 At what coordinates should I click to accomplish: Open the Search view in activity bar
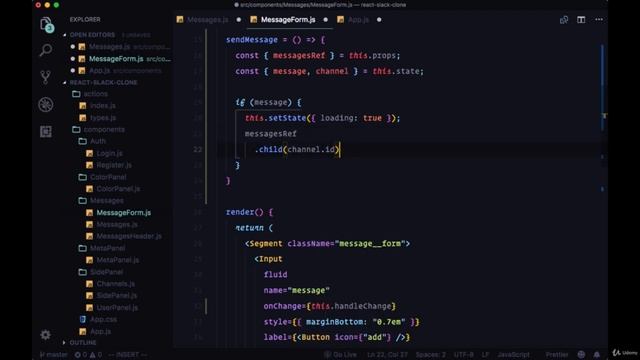click(x=46, y=50)
